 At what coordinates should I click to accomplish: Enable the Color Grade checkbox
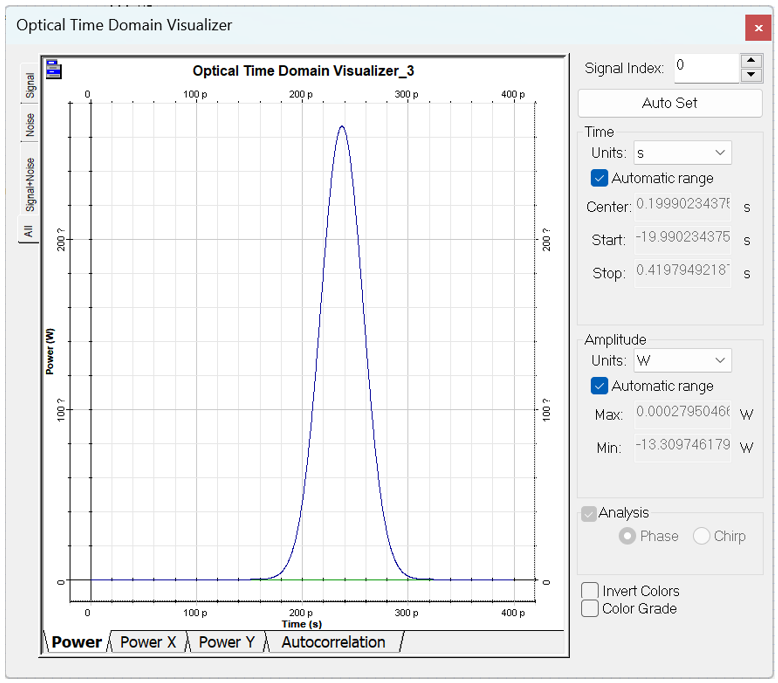[591, 608]
